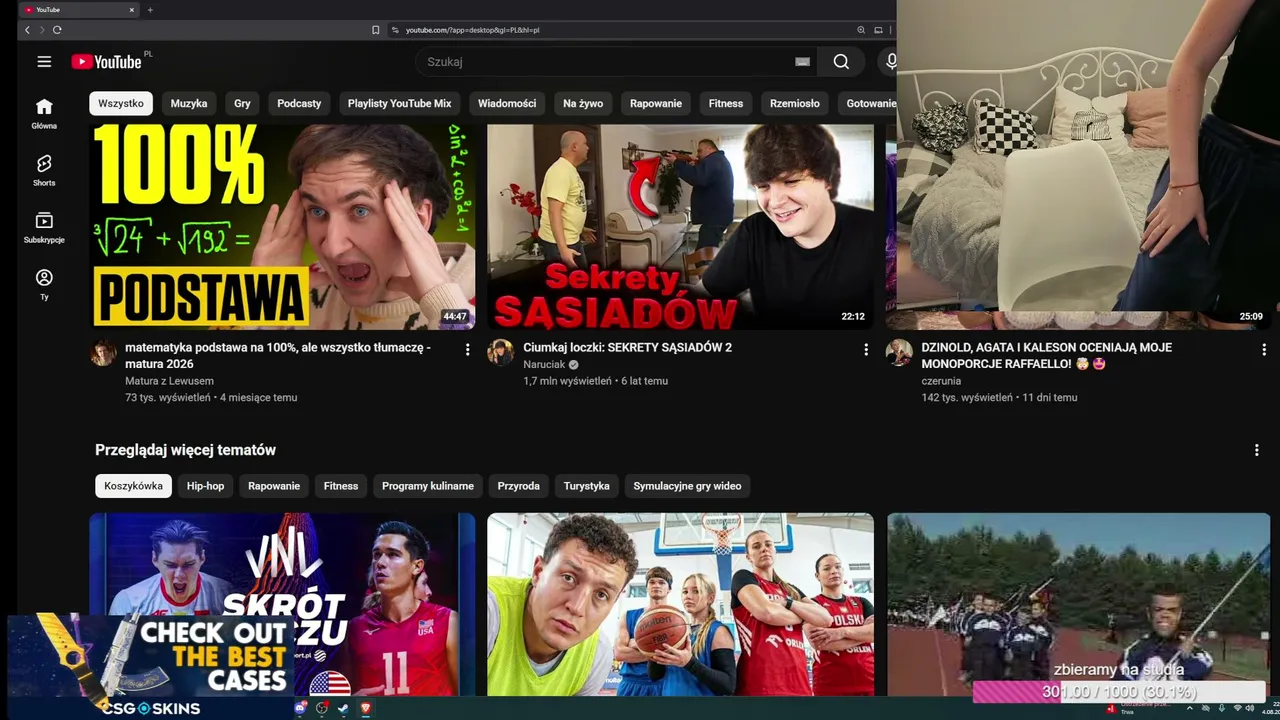Go to Główna in the sidebar
1280x720 pixels.
(x=44, y=114)
